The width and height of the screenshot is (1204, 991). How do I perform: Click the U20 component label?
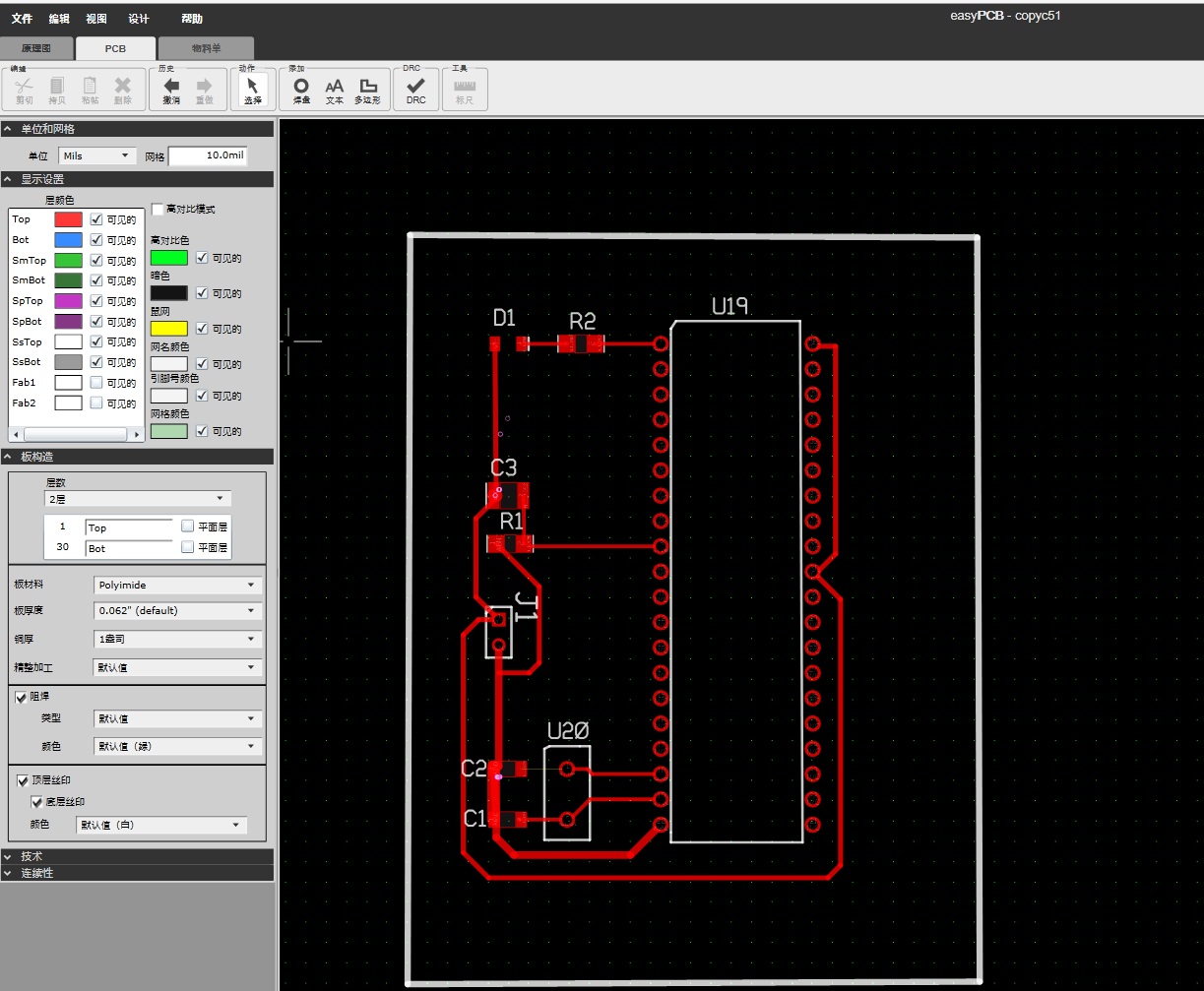[x=567, y=731]
